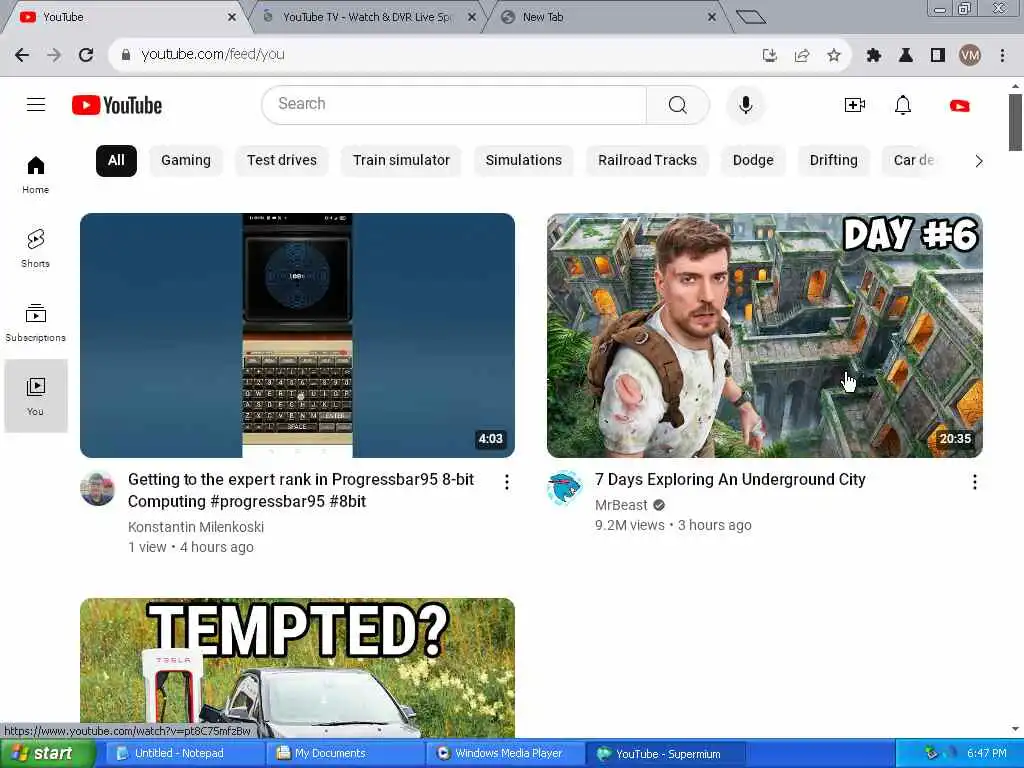Select the Gaming filter chip
The height and width of the screenshot is (768, 1024).
[x=186, y=161]
